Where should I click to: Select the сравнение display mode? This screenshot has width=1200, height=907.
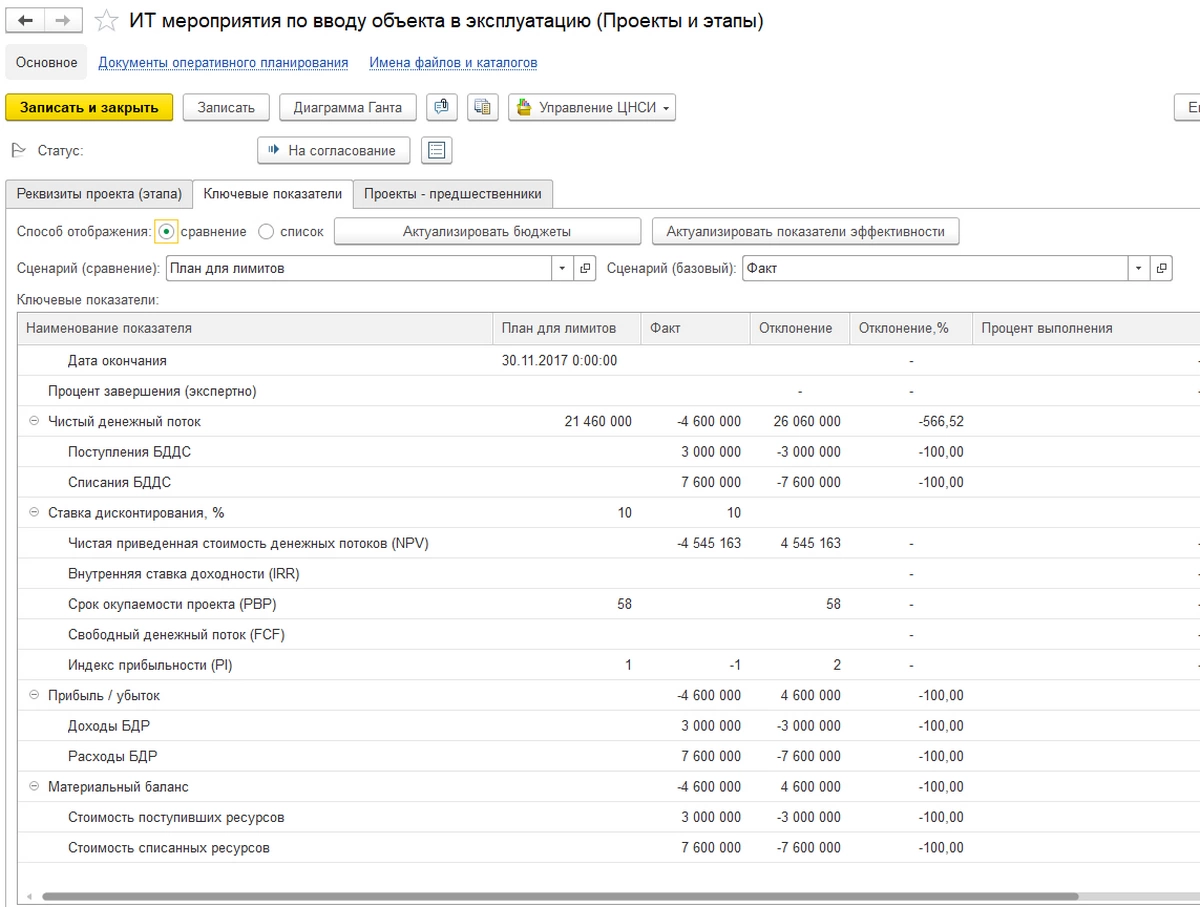tap(167, 231)
